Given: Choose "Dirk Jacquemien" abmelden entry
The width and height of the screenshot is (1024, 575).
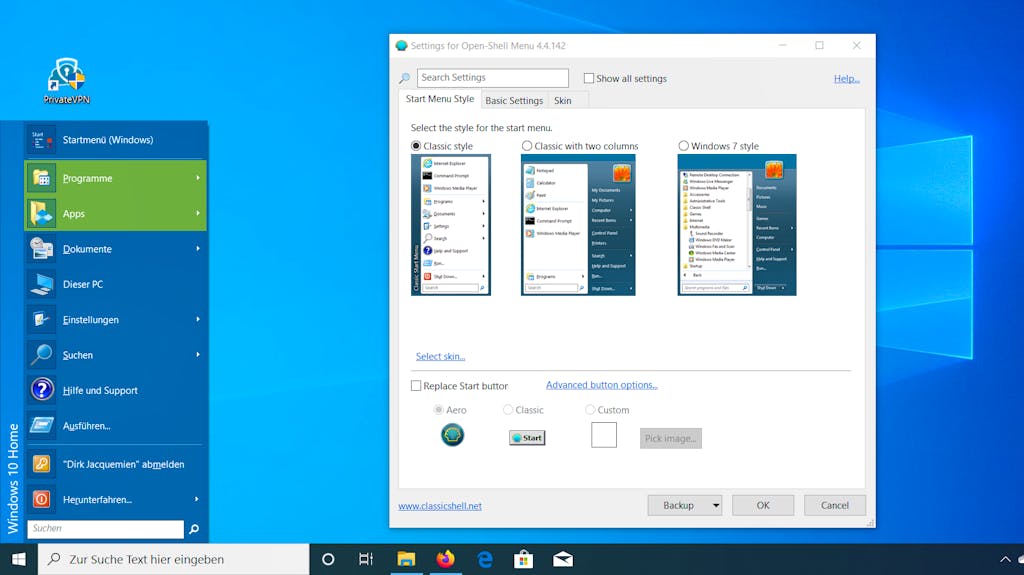Looking at the screenshot, I should [116, 464].
